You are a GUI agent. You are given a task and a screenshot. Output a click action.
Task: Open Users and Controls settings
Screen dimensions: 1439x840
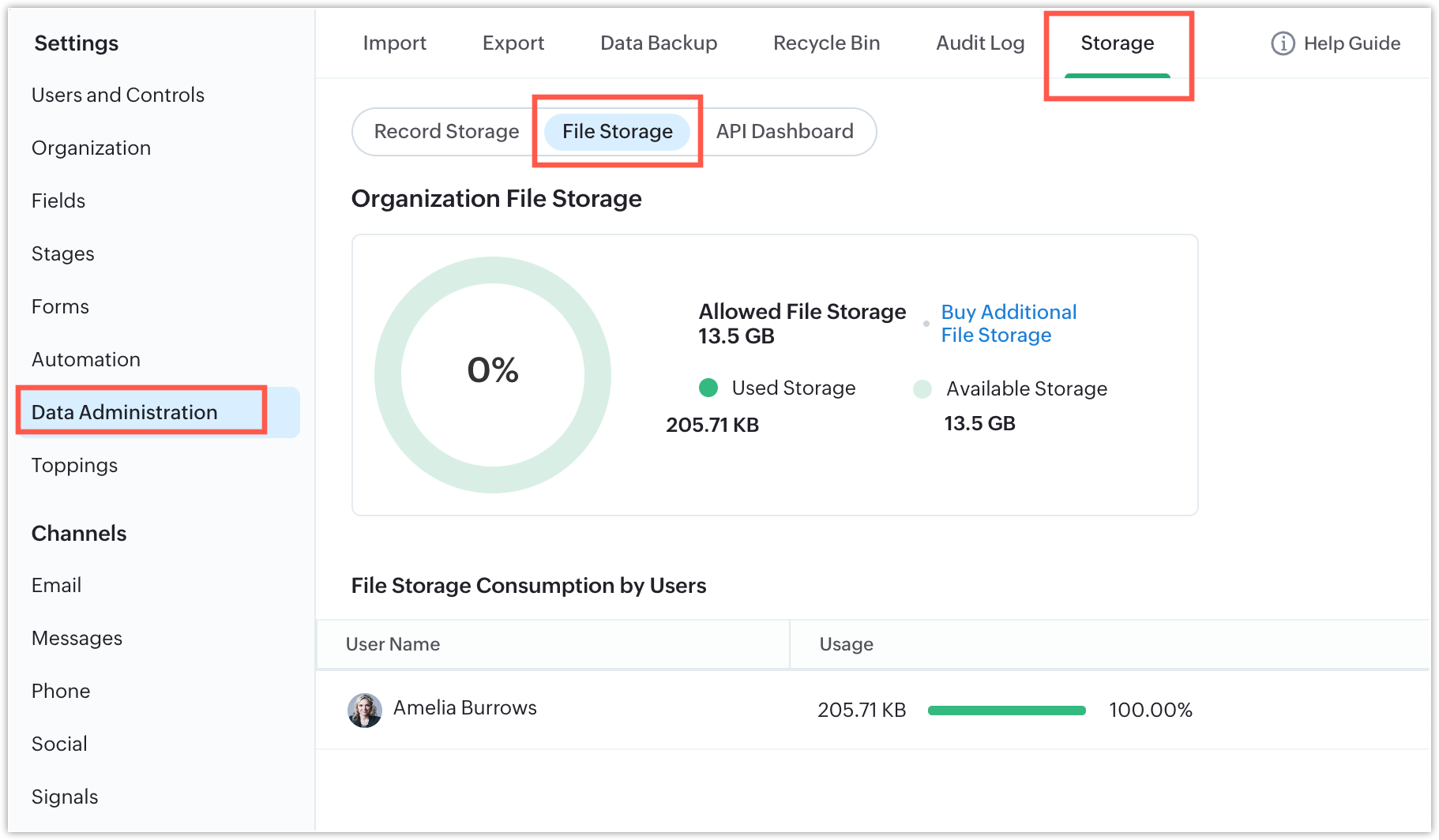(x=118, y=96)
